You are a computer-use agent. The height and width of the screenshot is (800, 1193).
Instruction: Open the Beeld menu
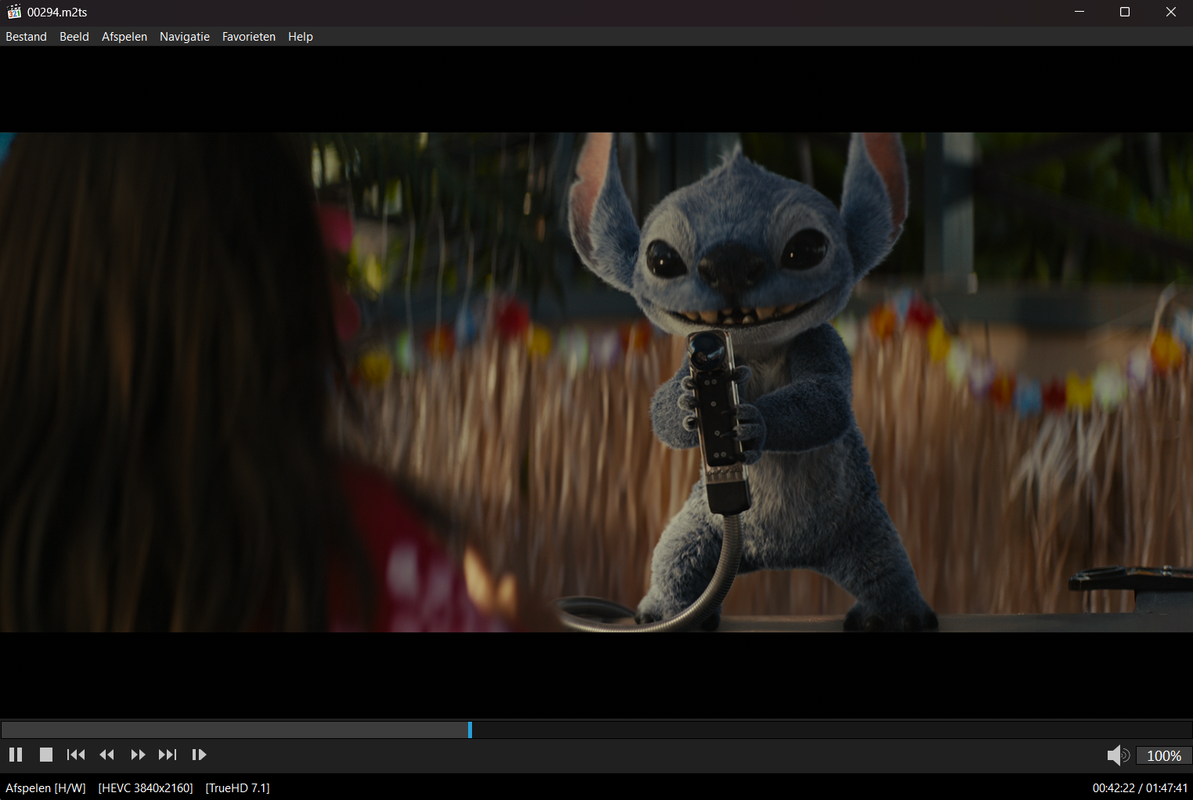coord(74,37)
